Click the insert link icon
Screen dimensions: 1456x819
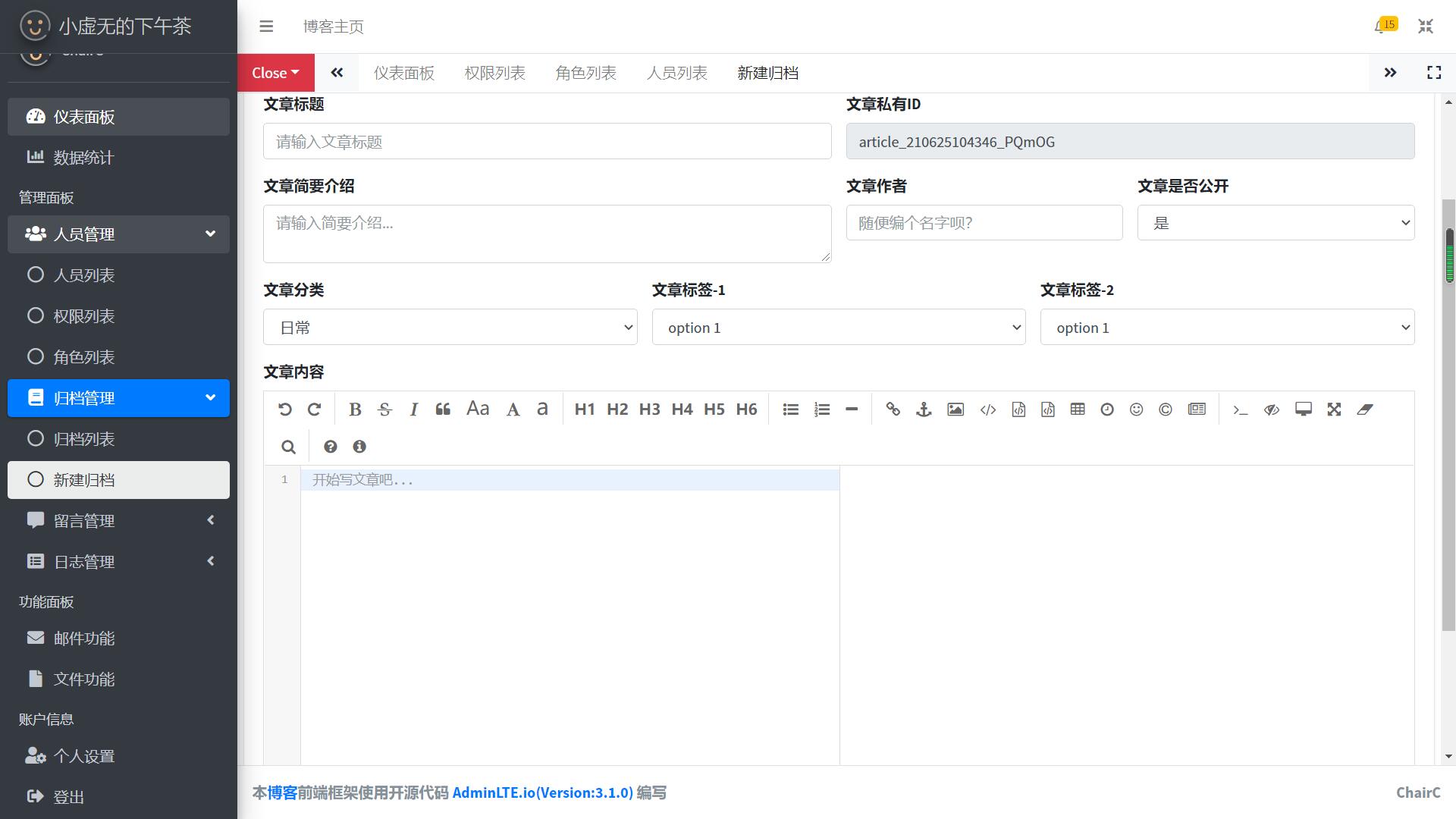893,409
